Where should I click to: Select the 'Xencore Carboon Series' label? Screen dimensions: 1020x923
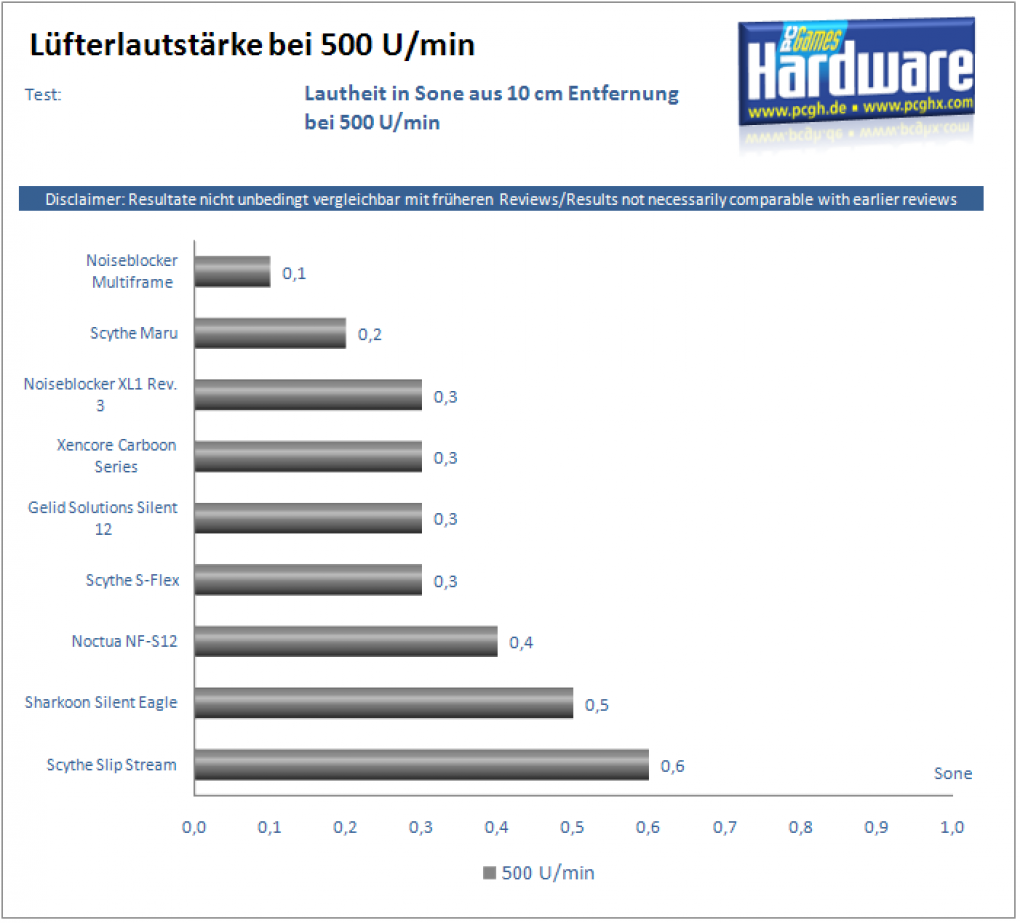(x=116, y=457)
